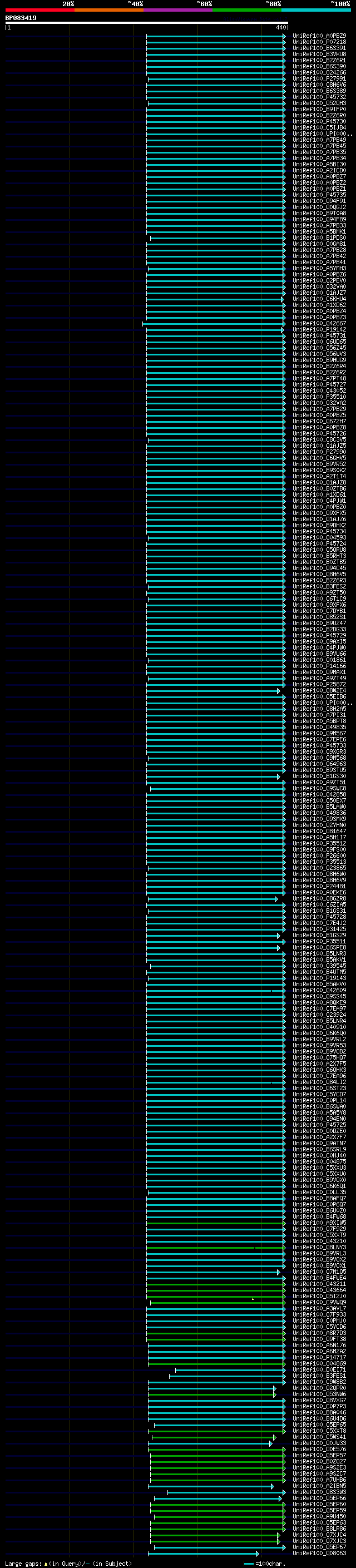Open hit UniRef100_P27991
The height and width of the screenshot is (1568, 356).
point(319,78)
